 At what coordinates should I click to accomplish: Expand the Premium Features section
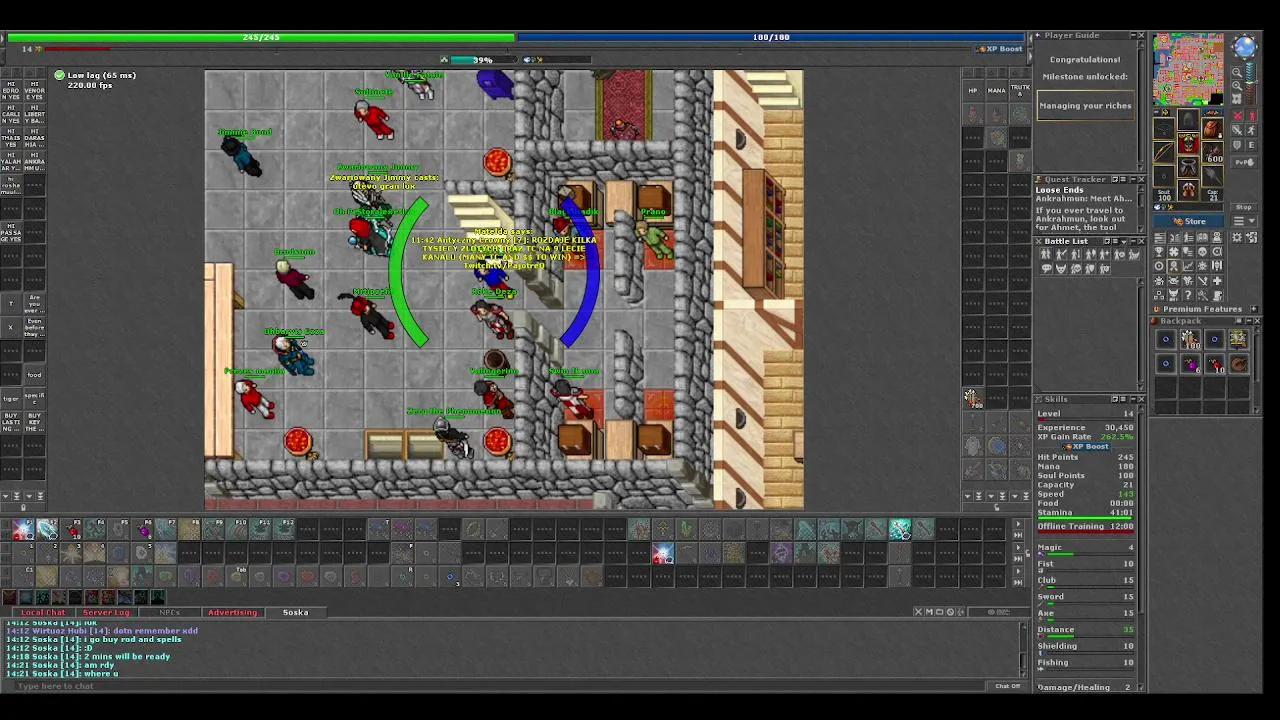pos(1253,309)
